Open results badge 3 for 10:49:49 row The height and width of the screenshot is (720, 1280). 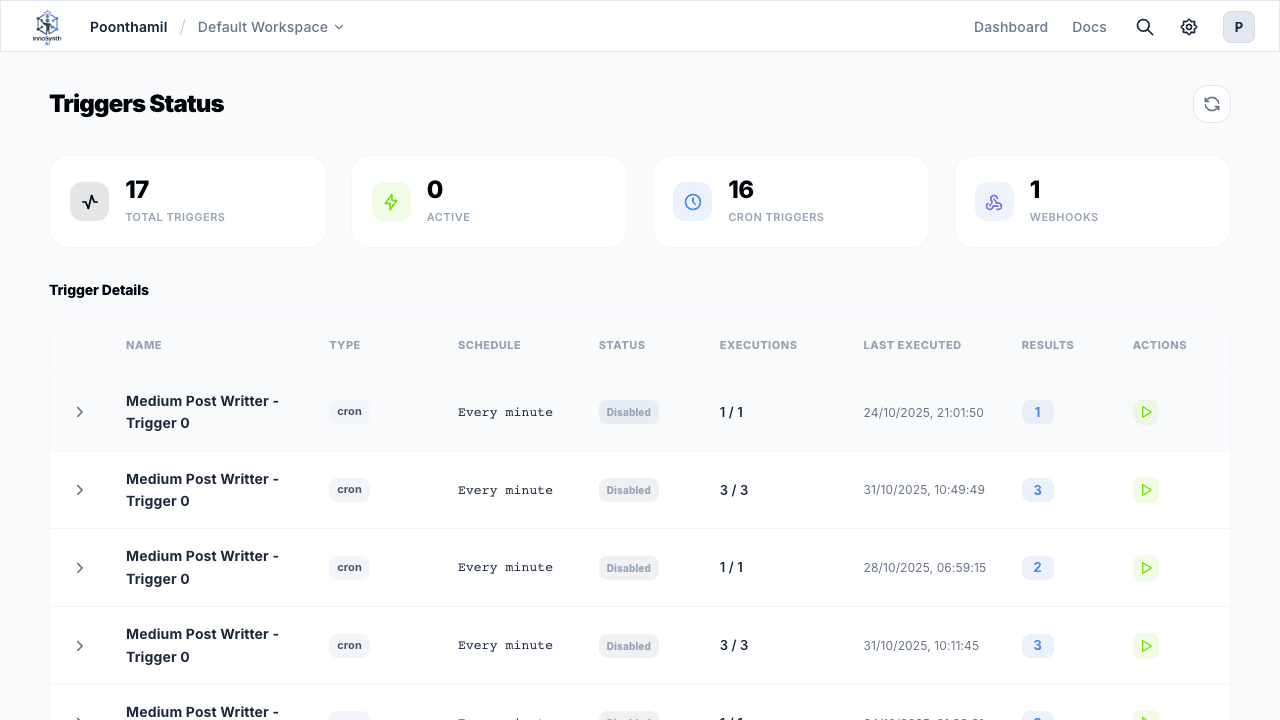coord(1037,490)
